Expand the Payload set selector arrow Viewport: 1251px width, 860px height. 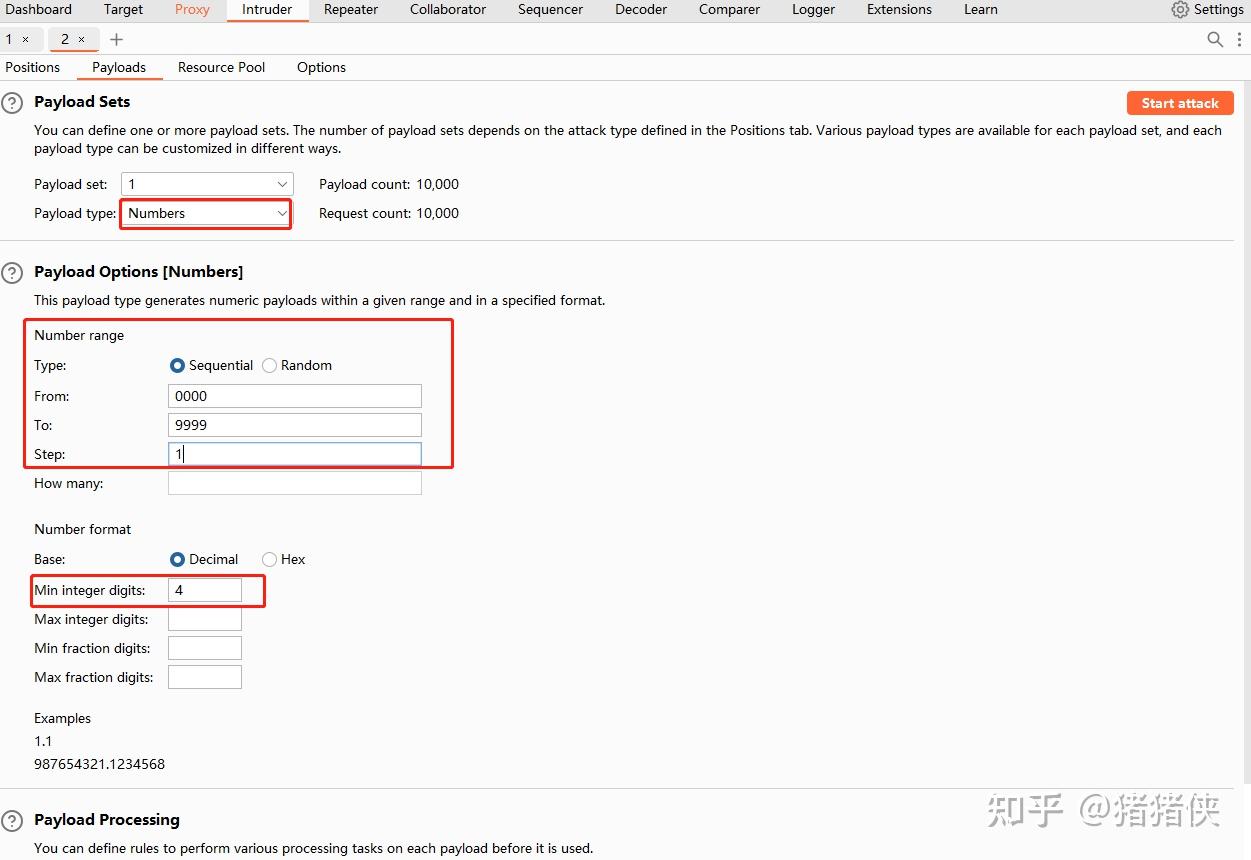282,184
